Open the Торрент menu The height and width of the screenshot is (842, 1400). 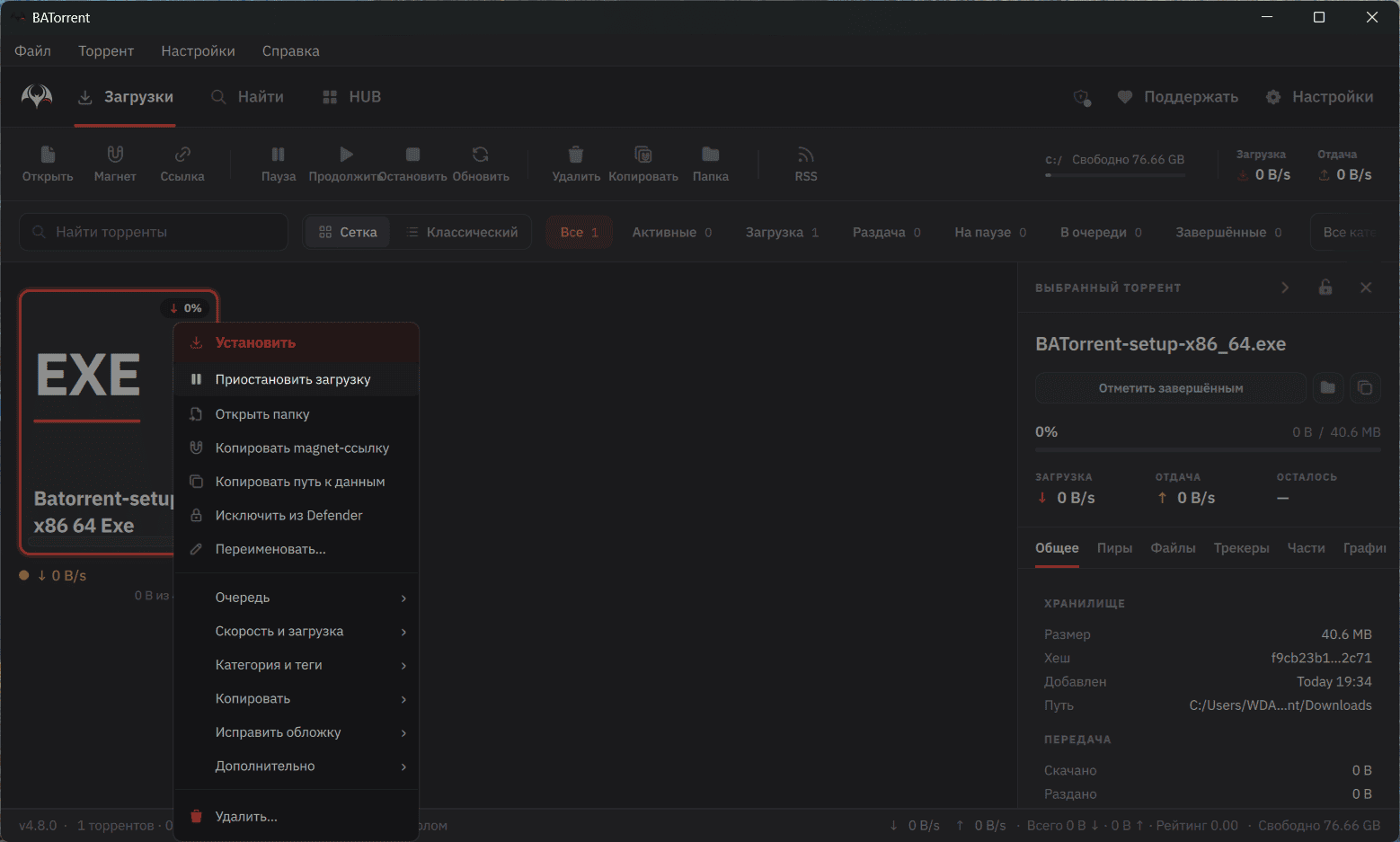[106, 51]
